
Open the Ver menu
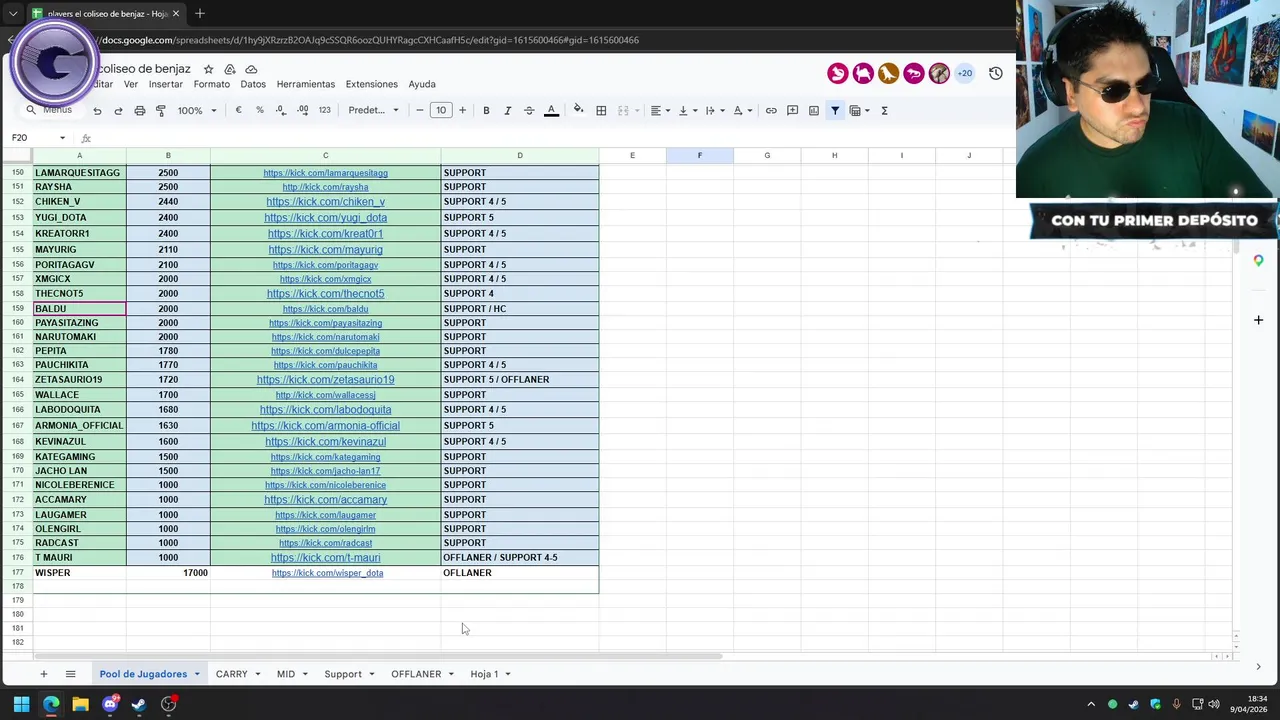click(131, 84)
